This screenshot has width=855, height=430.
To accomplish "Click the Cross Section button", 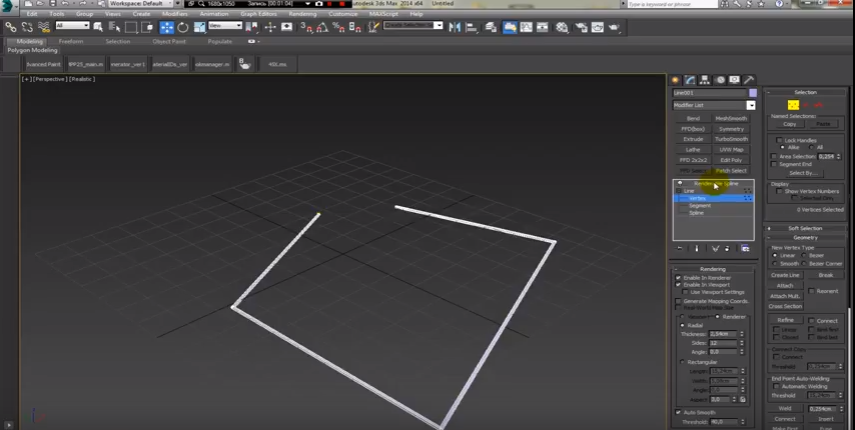I will pos(785,306).
